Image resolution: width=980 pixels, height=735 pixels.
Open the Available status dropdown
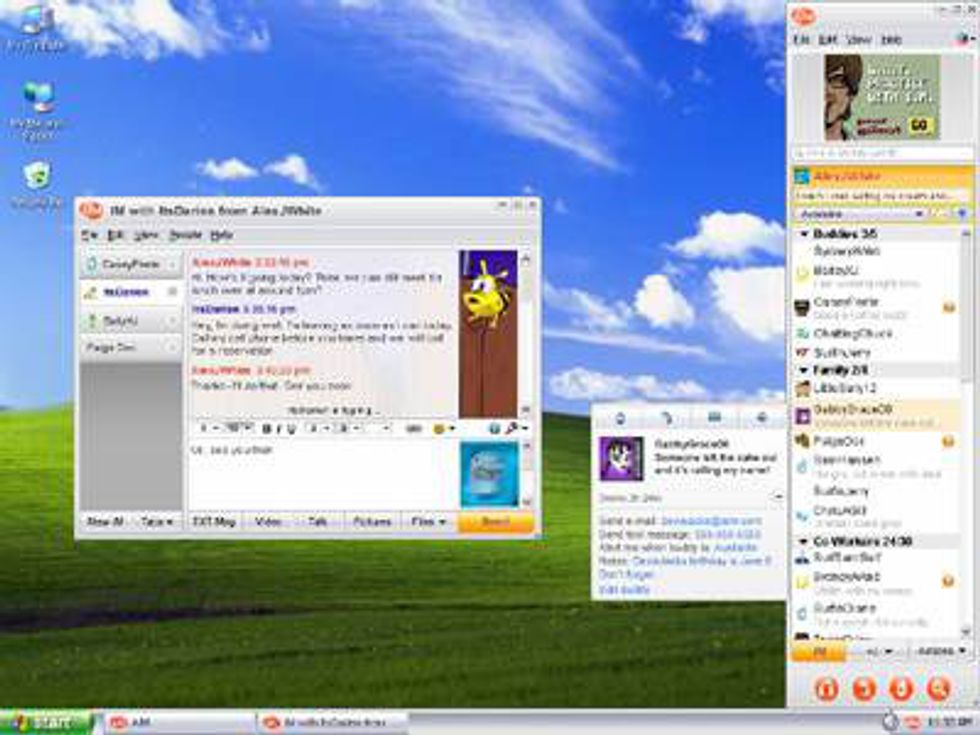pos(860,213)
